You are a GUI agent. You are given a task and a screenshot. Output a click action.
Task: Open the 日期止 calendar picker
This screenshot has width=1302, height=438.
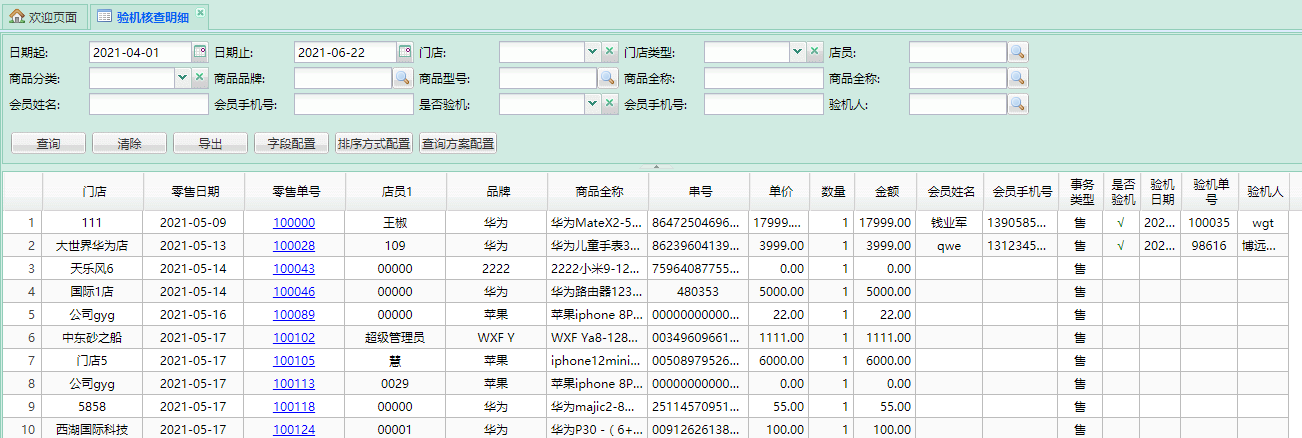404,52
